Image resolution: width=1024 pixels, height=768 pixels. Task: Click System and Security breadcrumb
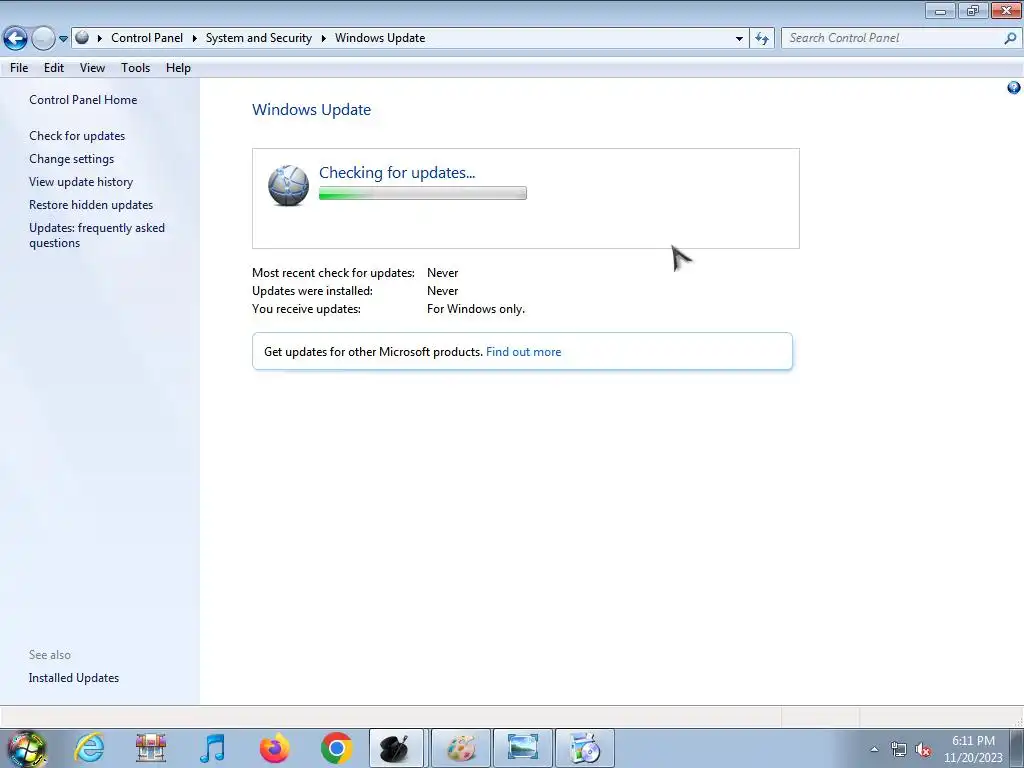[259, 38]
